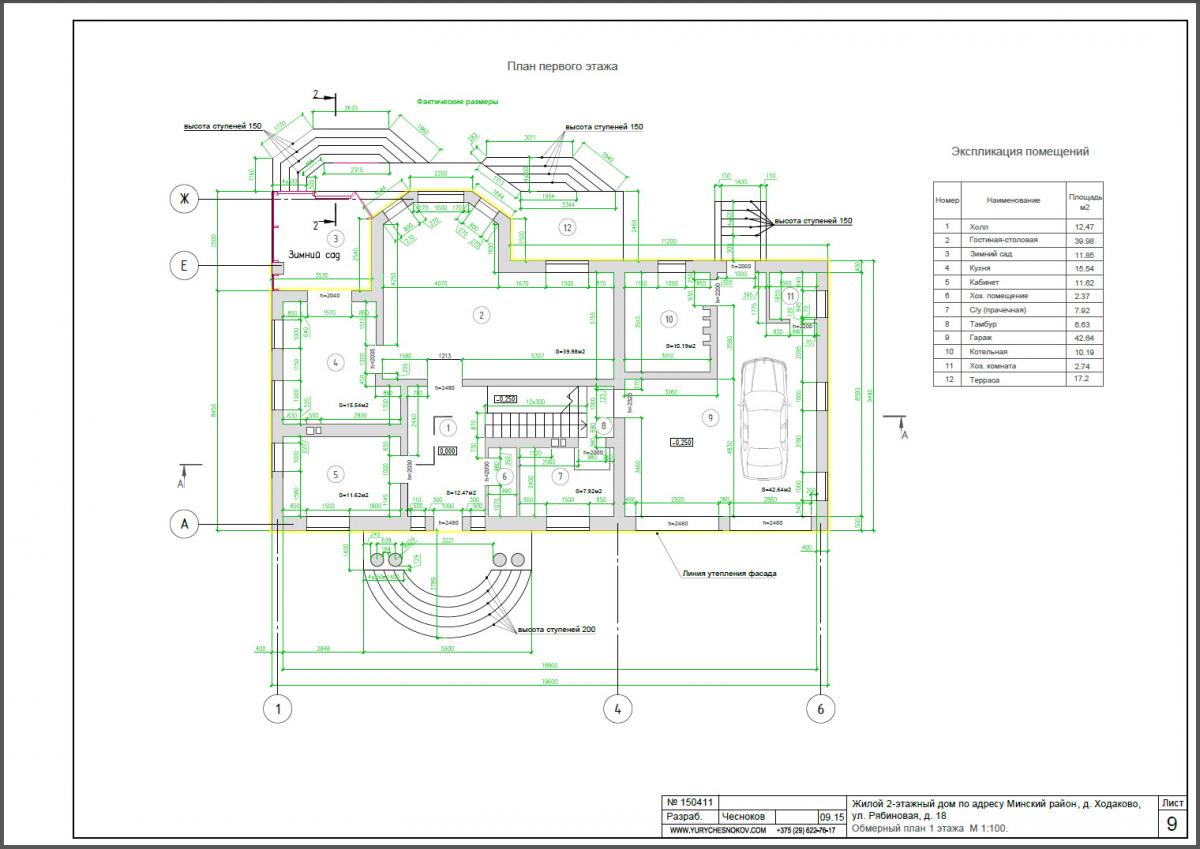Select the 'Гараж' row in the room table

pos(1004,338)
